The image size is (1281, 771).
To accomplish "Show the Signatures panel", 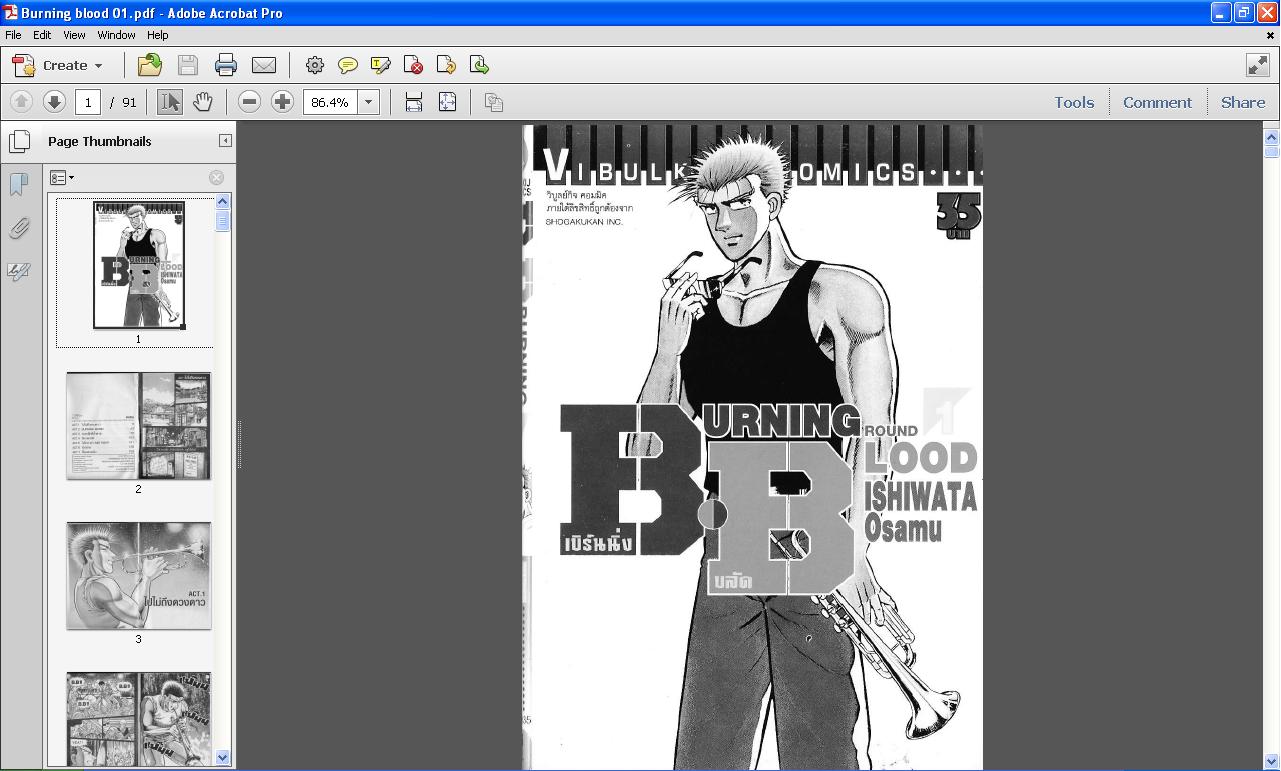I will 18,271.
